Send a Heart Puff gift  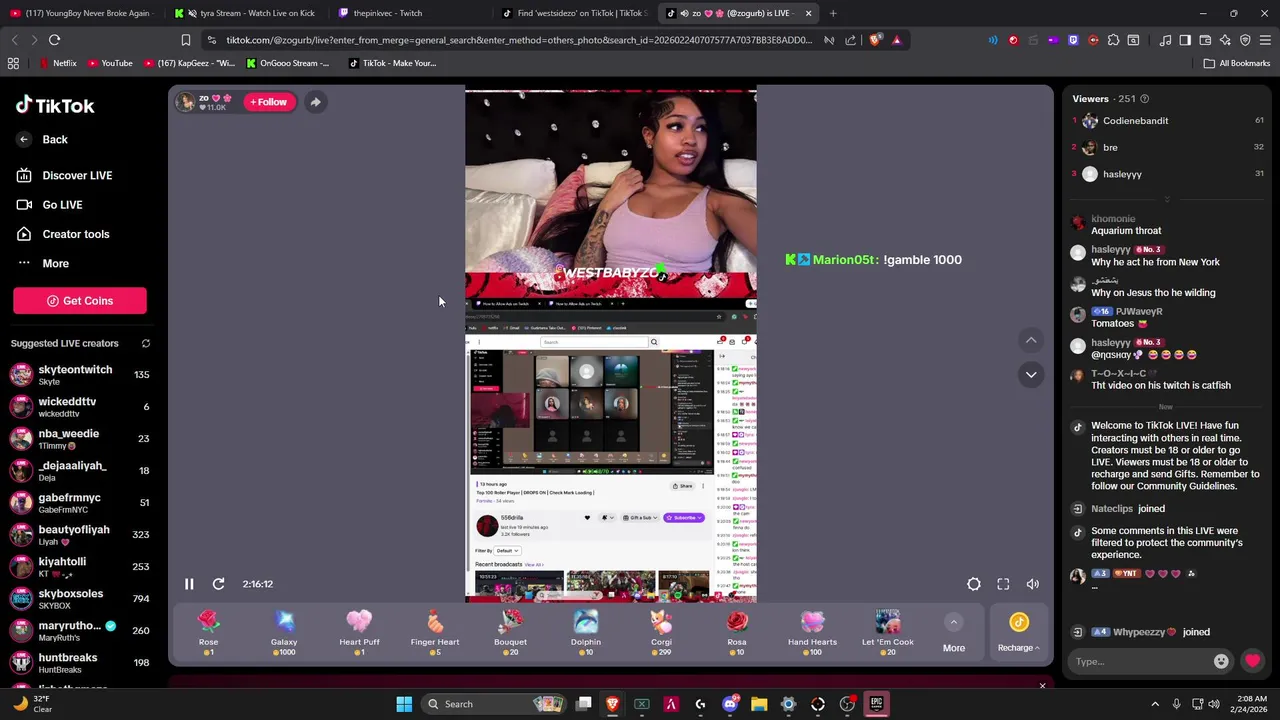(359, 632)
